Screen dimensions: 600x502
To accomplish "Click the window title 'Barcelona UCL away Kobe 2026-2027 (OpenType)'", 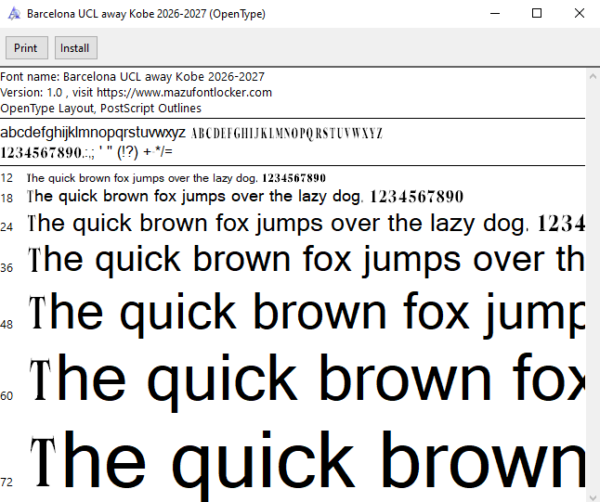I will pyautogui.click(x=146, y=14).
